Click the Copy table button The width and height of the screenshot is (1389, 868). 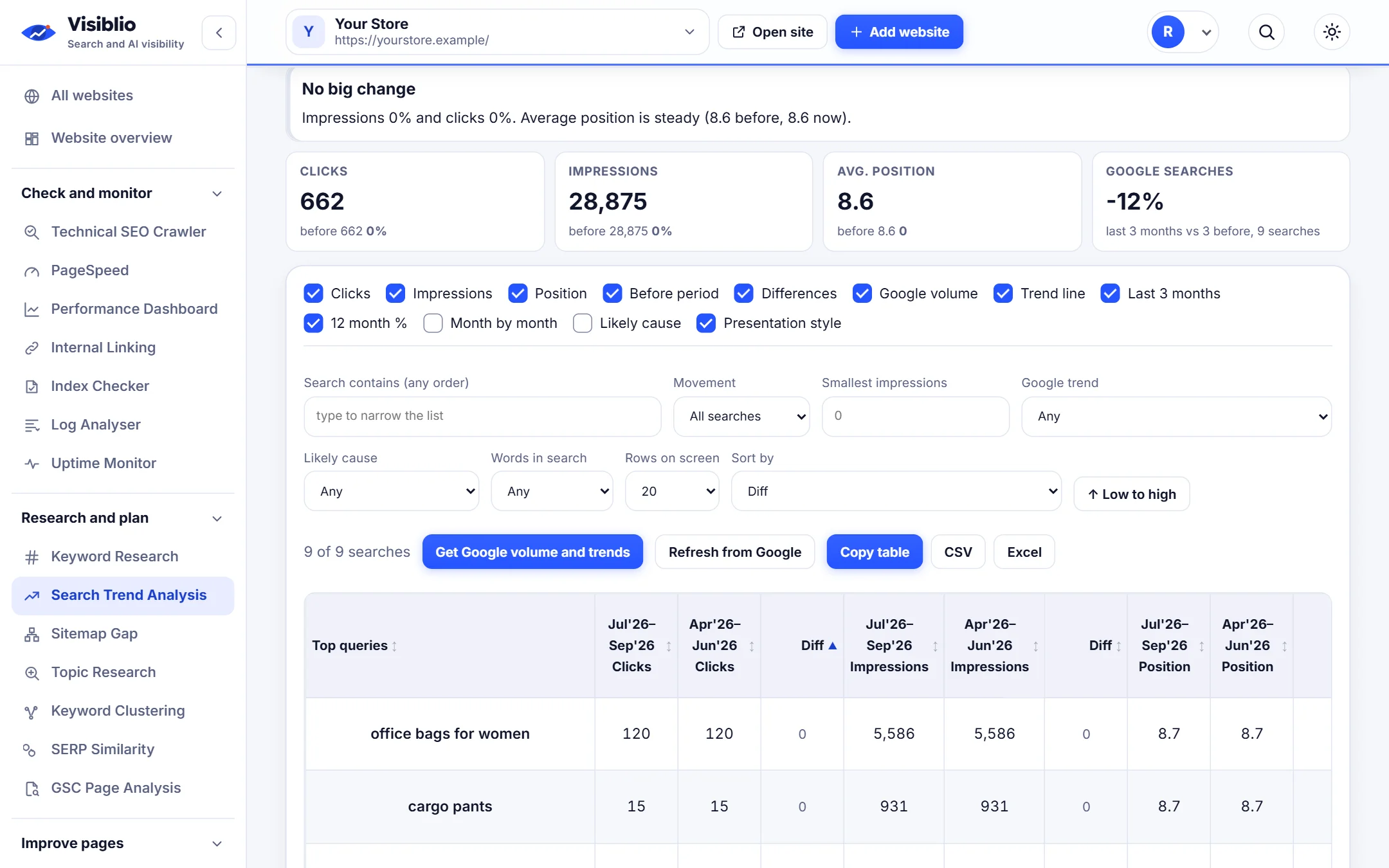pos(875,552)
